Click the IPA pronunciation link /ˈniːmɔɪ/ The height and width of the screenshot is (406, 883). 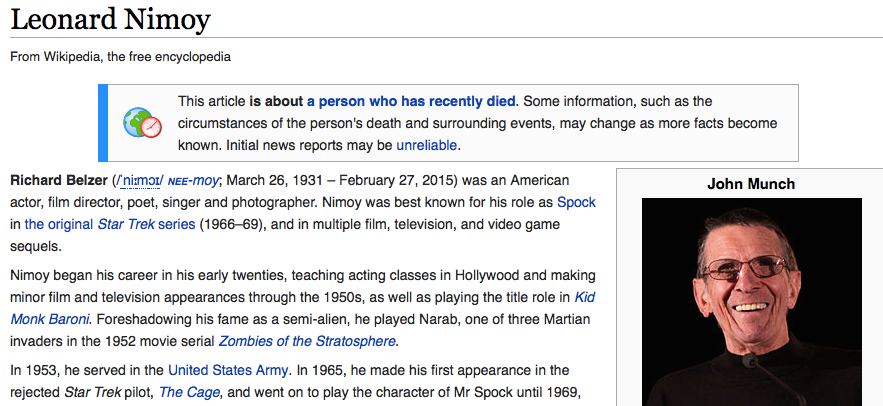(139, 181)
